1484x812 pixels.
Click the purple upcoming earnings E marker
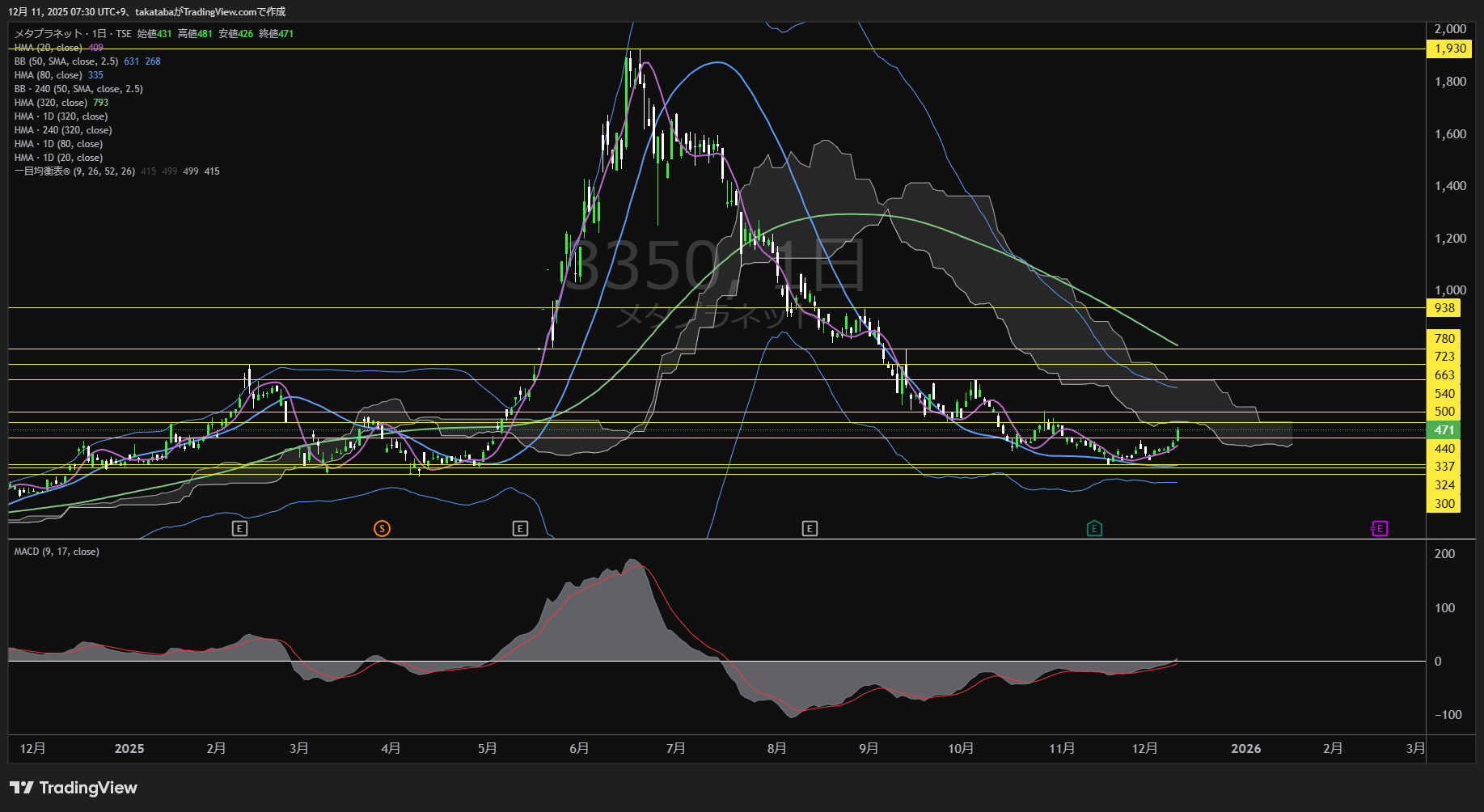click(x=1380, y=529)
